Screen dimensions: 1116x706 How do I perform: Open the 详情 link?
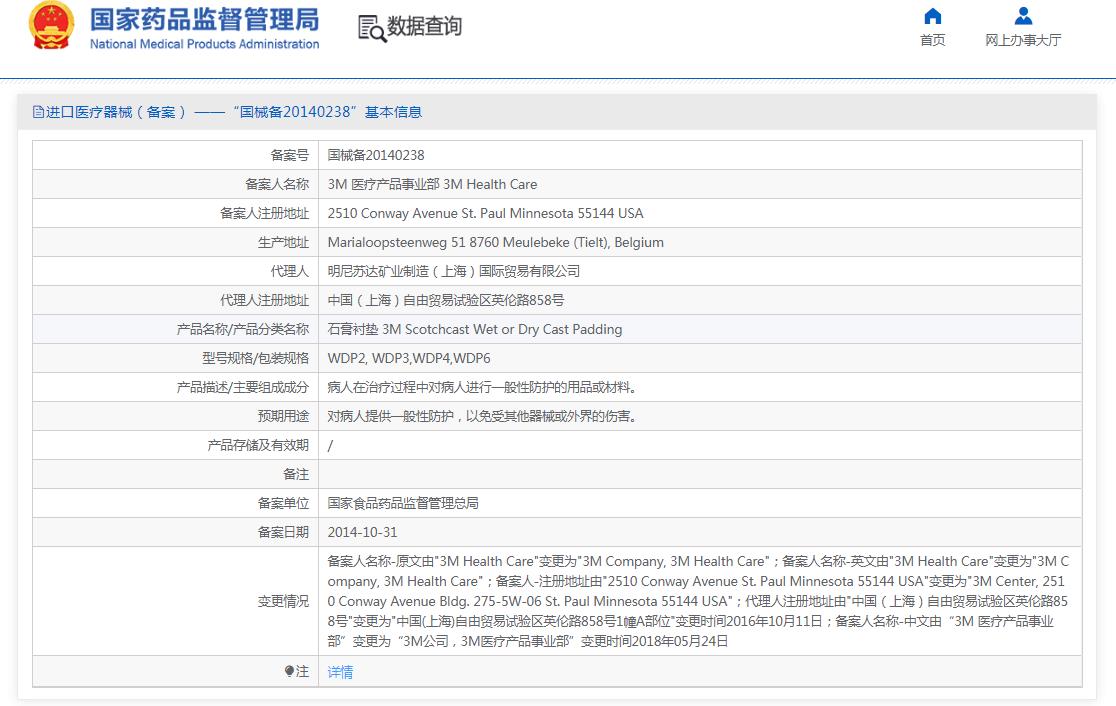point(340,672)
